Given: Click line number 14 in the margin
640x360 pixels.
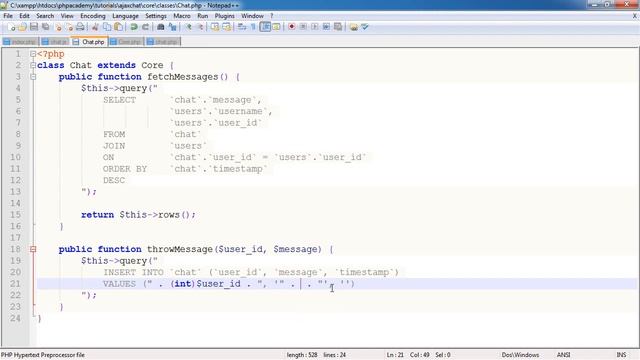Looking at the screenshot, I should click(16, 203).
